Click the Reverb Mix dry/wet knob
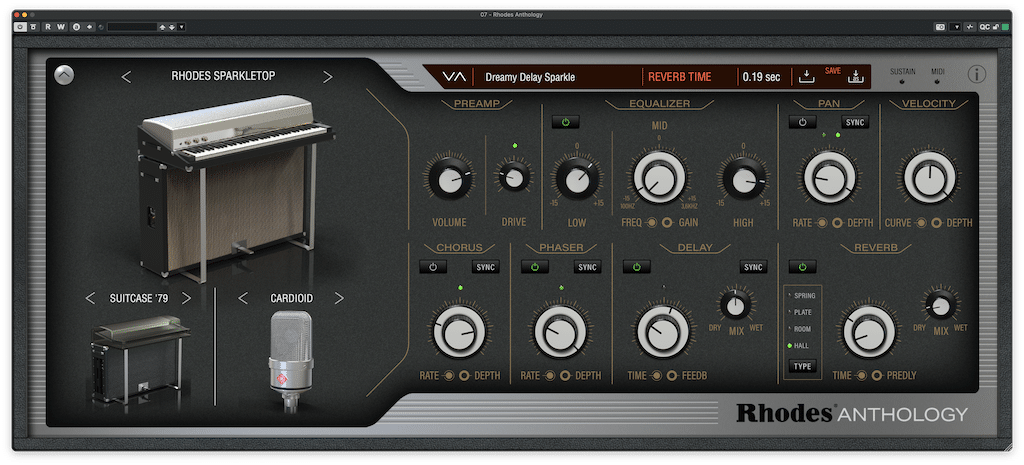 pyautogui.click(x=940, y=305)
